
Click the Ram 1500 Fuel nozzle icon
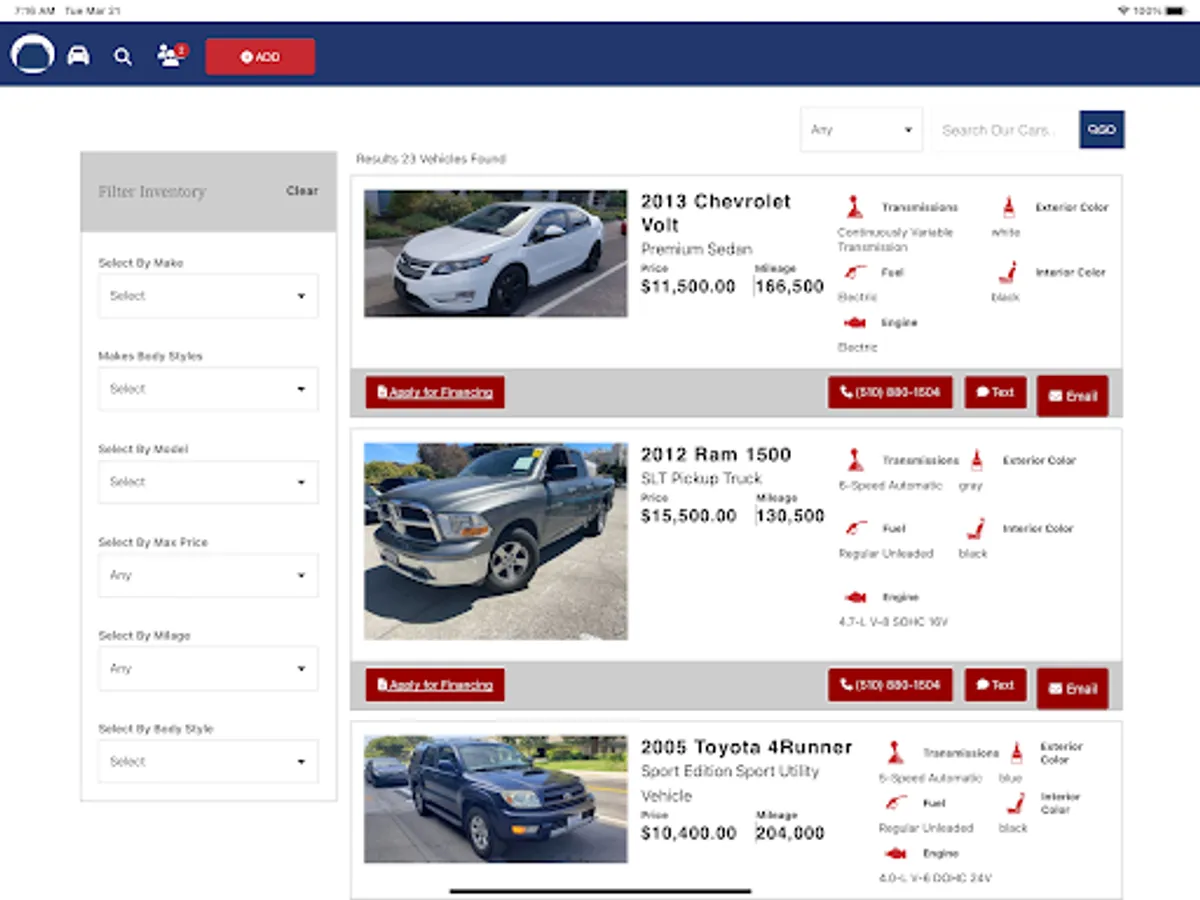[x=855, y=528]
